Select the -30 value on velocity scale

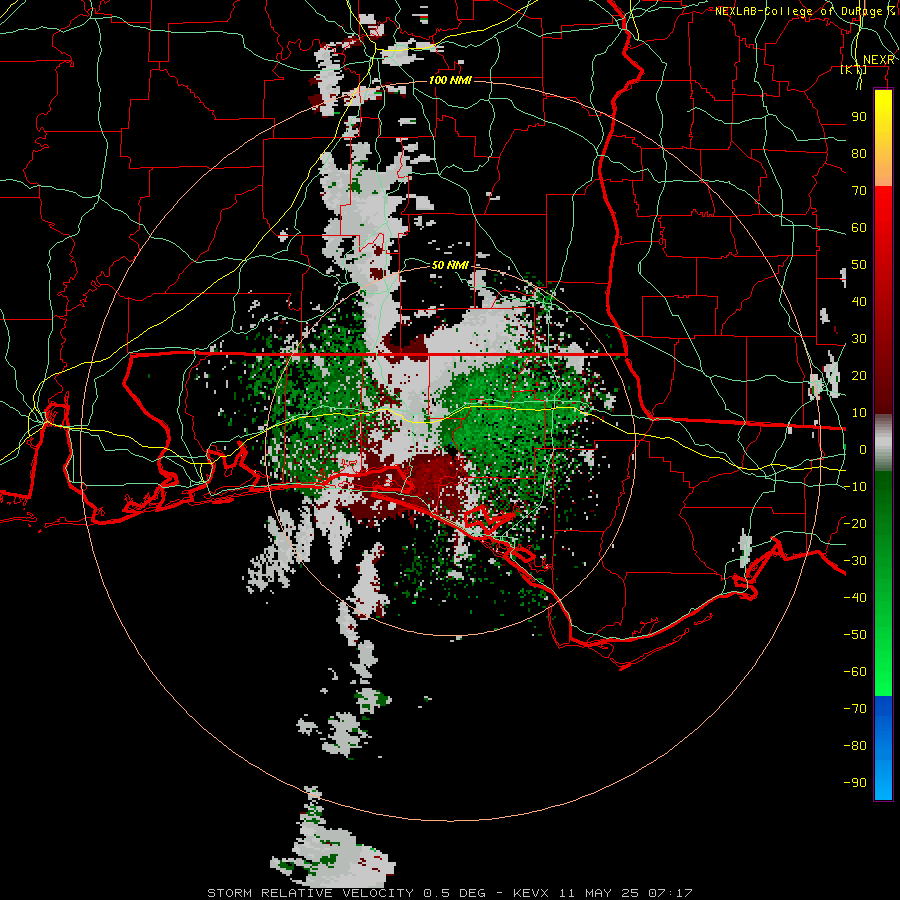pyautogui.click(x=855, y=561)
